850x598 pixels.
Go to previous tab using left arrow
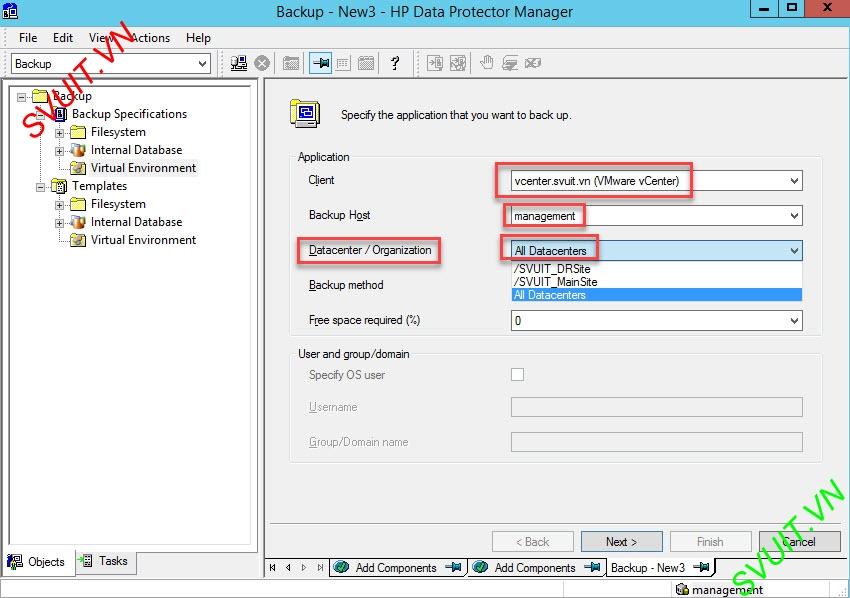(x=288, y=568)
